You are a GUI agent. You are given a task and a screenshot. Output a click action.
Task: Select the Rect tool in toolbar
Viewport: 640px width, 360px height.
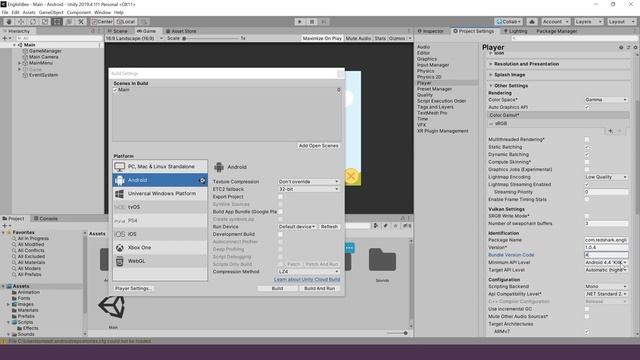click(57, 22)
